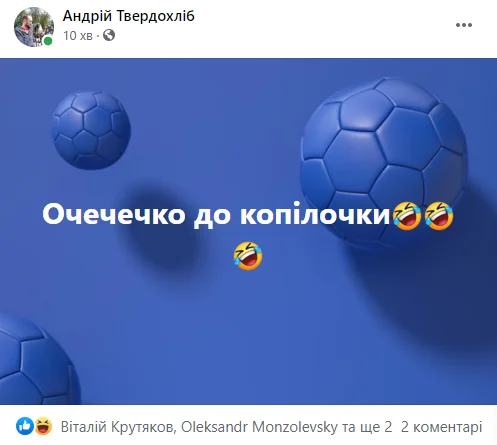The image size is (497, 445).
Task: Open Андрій Твердохліб profile picture
Action: click(34, 27)
